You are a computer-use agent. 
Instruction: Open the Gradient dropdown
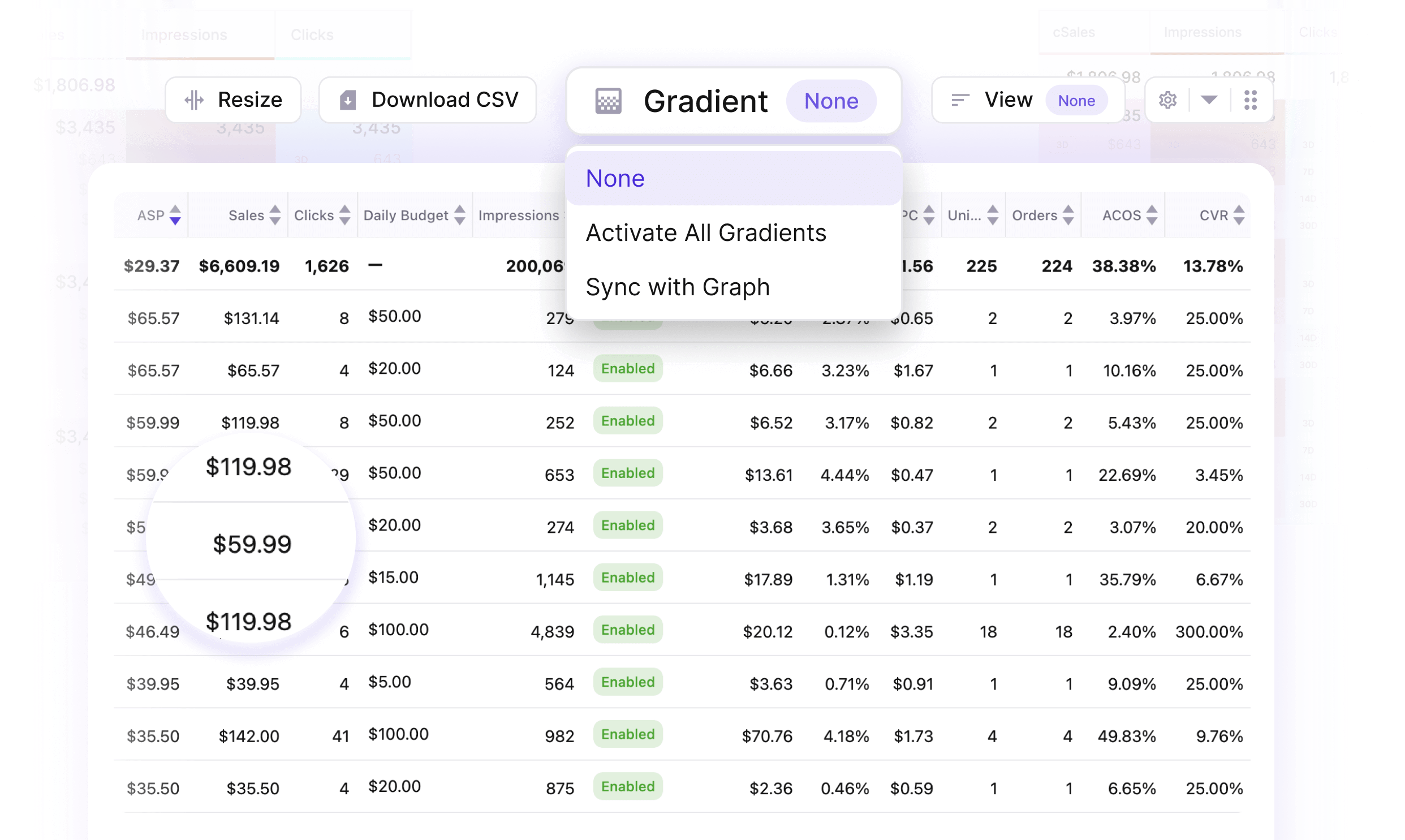click(x=734, y=101)
